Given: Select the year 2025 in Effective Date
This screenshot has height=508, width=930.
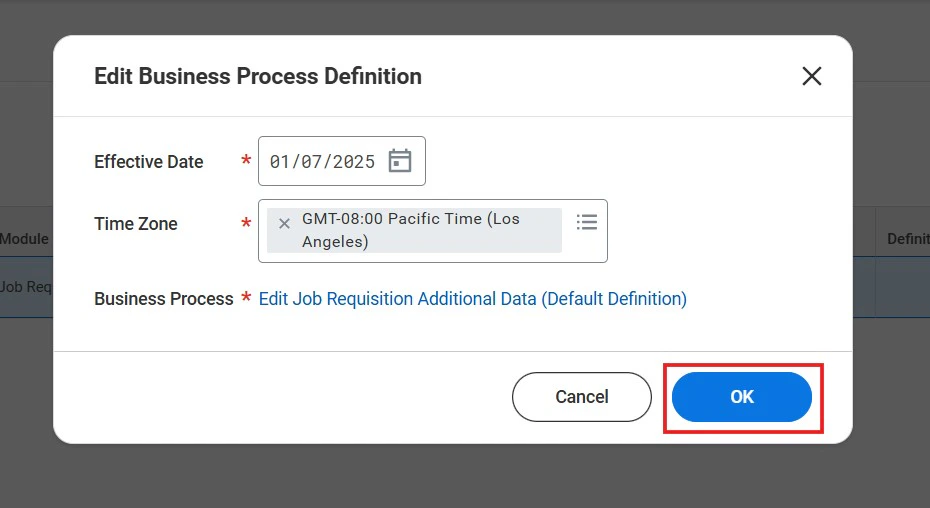Looking at the screenshot, I should coord(354,162).
